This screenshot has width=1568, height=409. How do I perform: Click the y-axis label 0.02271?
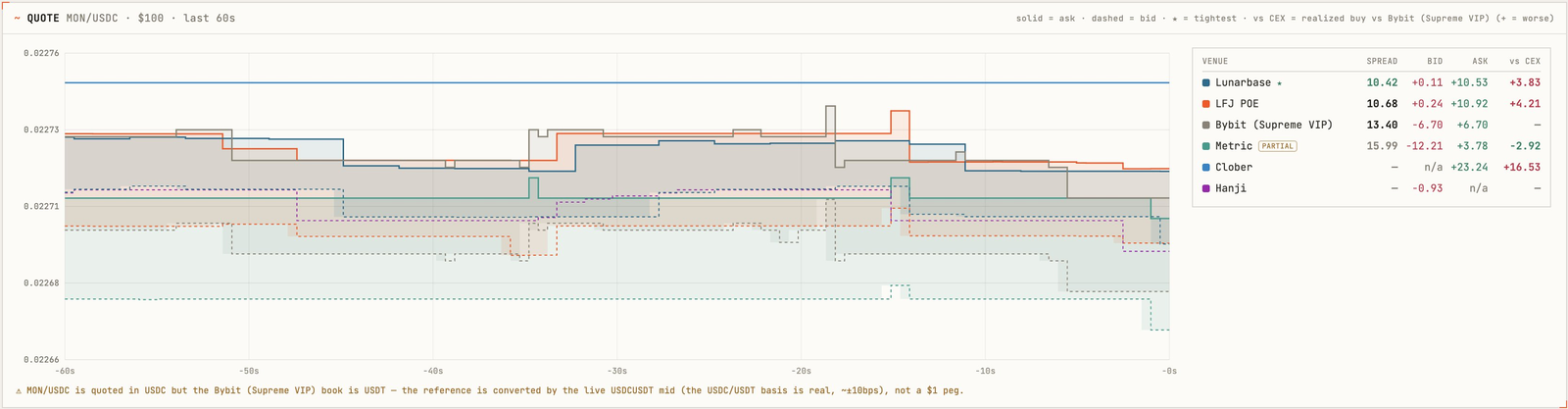pyautogui.click(x=41, y=206)
